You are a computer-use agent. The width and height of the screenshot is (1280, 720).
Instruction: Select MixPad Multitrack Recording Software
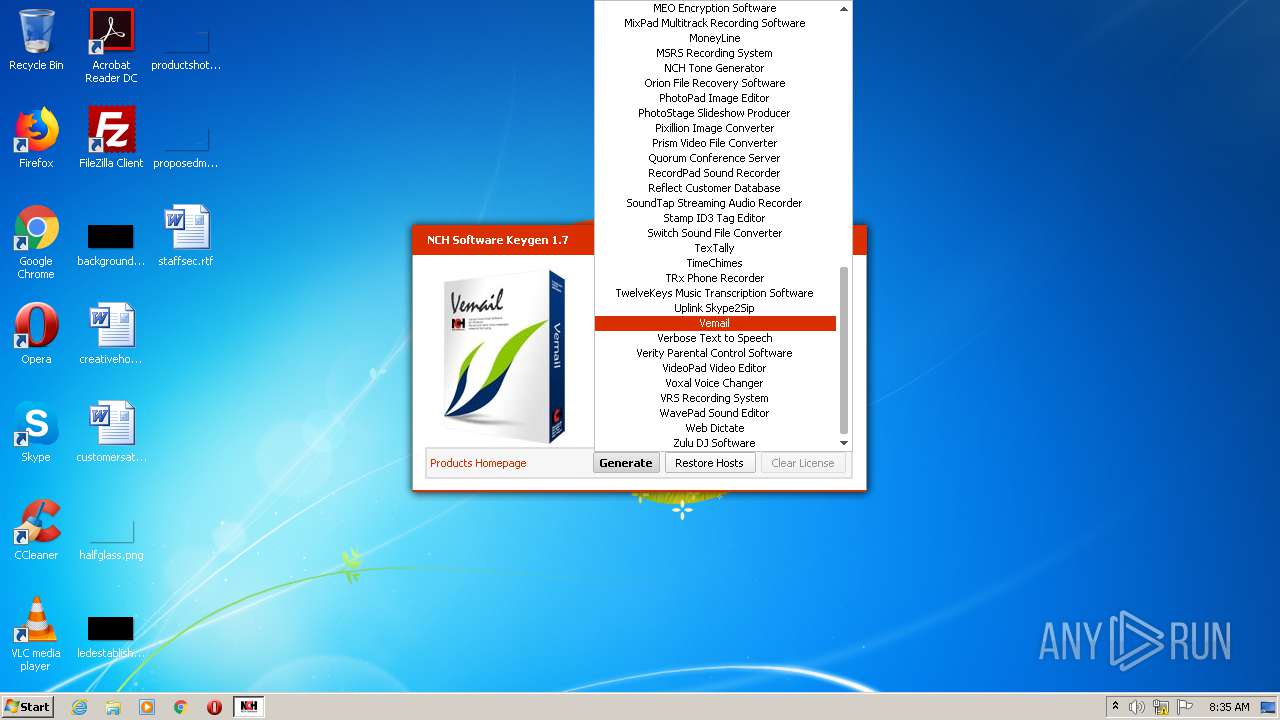pos(715,23)
